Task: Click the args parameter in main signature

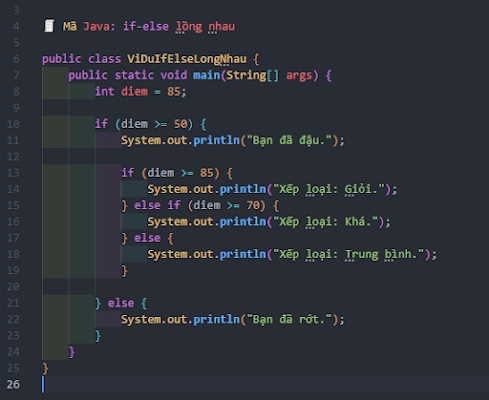Action: (299, 75)
